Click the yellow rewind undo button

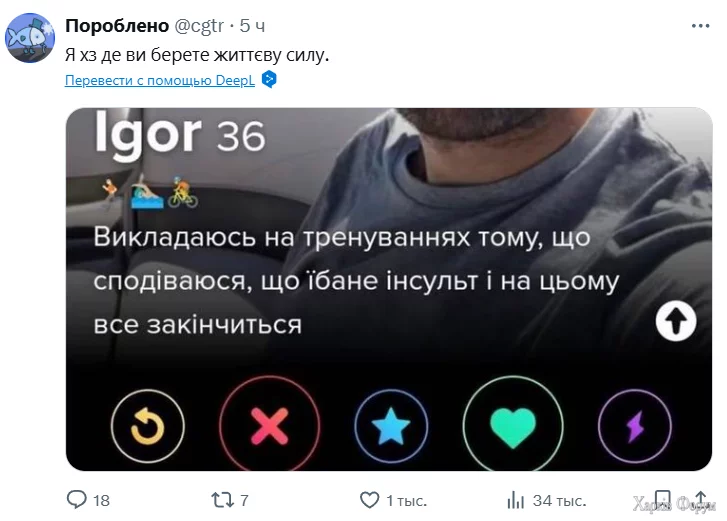147,426
